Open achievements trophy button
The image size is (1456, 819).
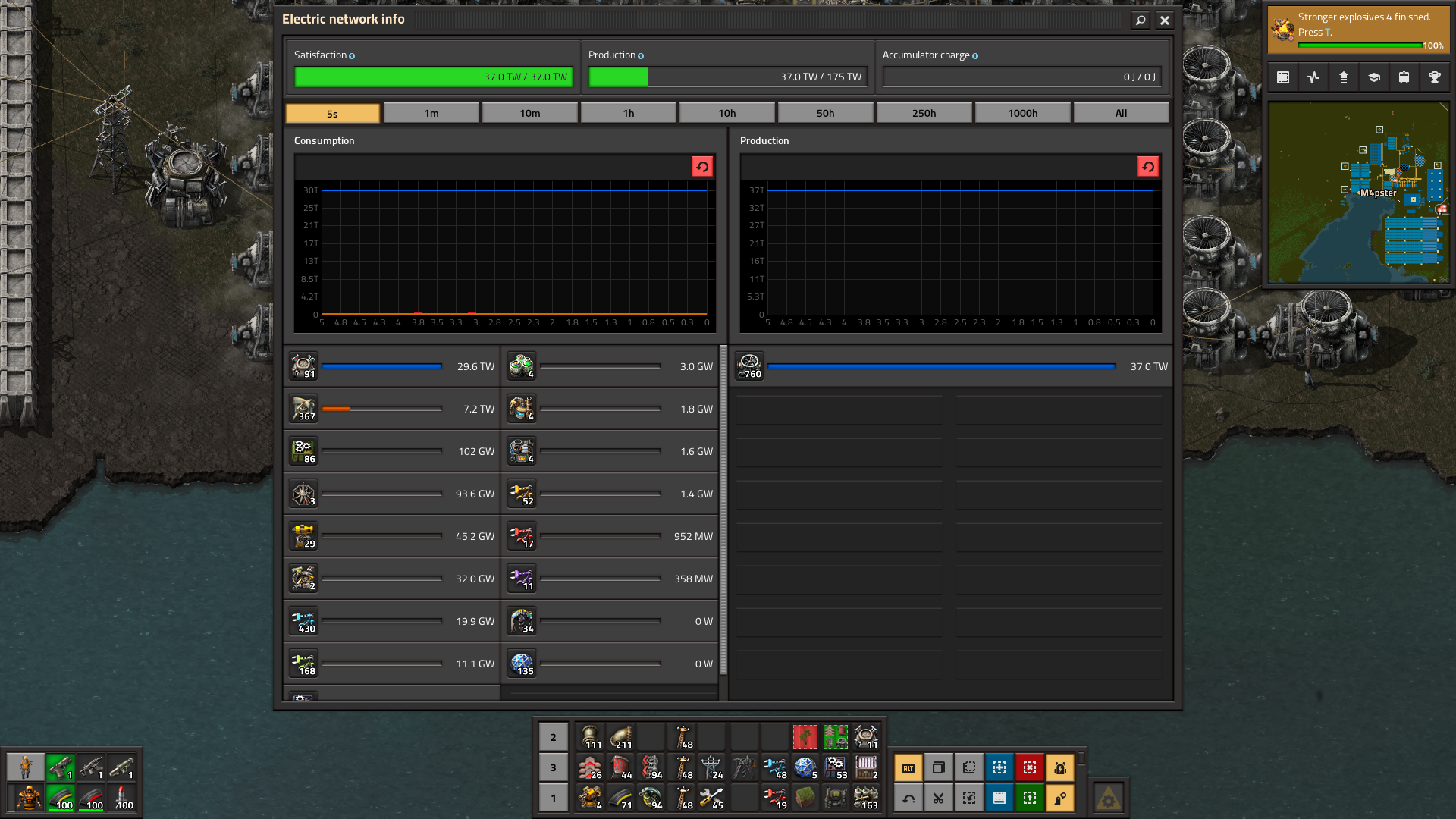point(1435,77)
